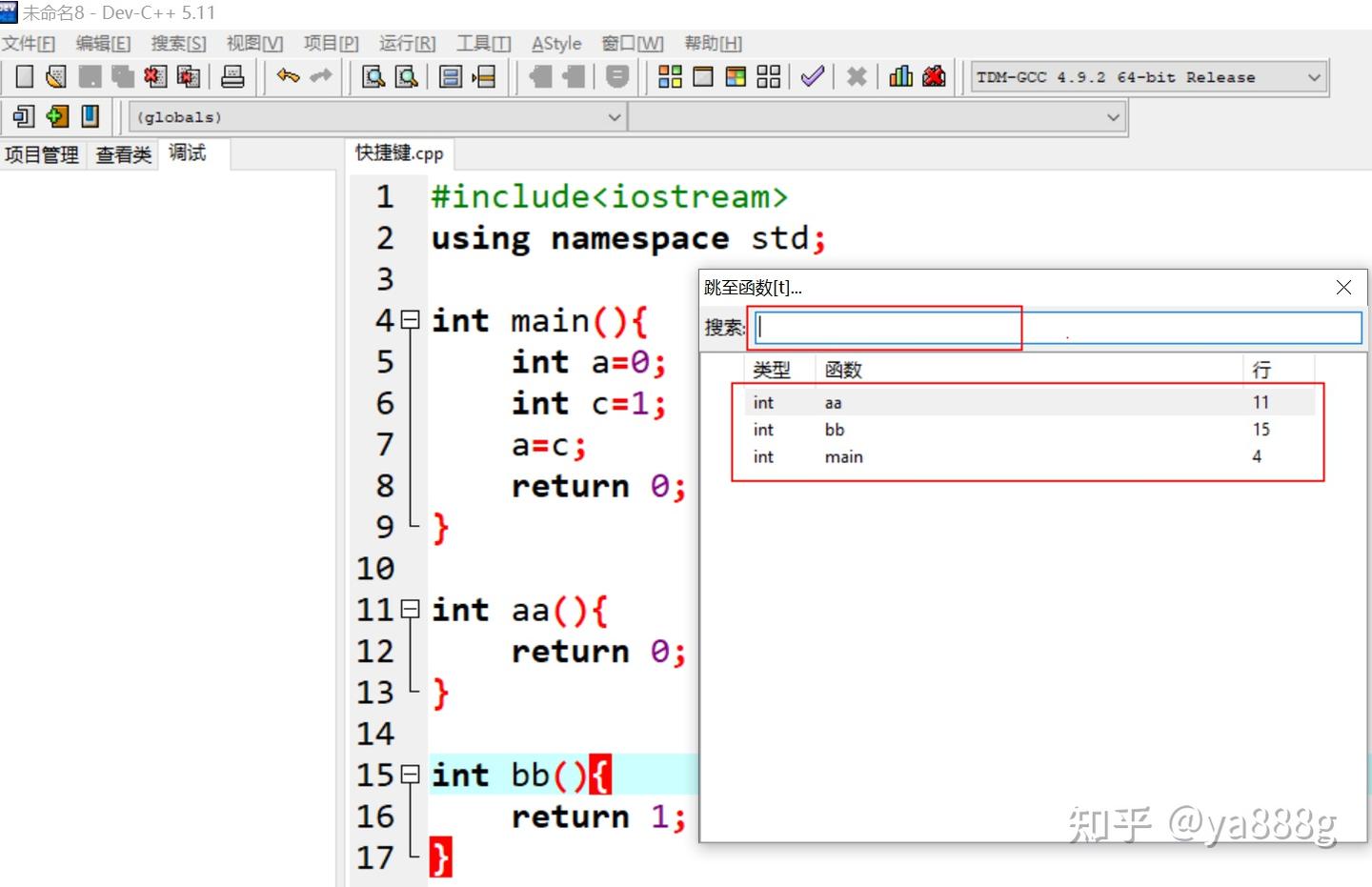Image resolution: width=1372 pixels, height=887 pixels.
Task: Click the Goto bookmark blue book icon
Action: [x=91, y=116]
